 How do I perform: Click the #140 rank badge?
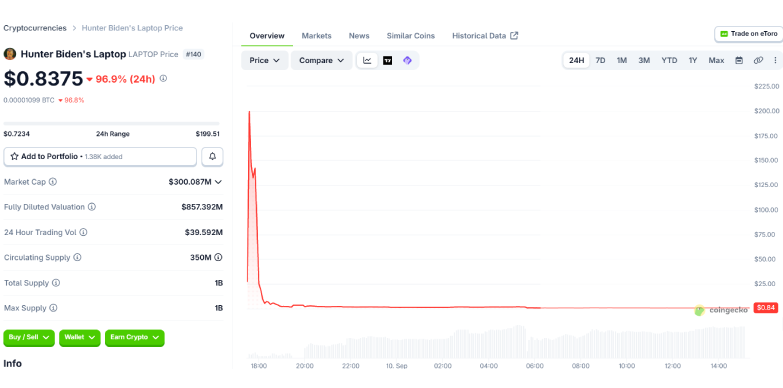193,54
